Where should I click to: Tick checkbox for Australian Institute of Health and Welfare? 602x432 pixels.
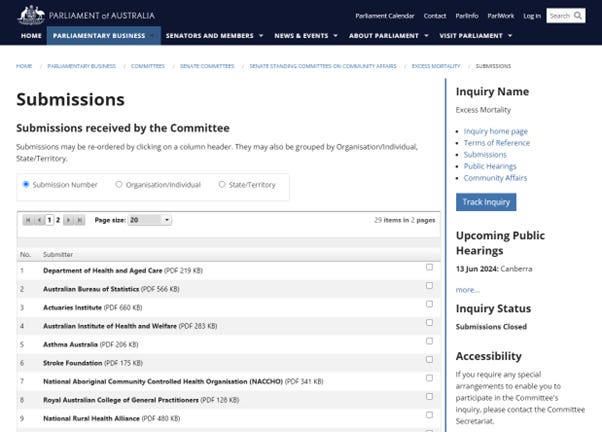[429, 322]
